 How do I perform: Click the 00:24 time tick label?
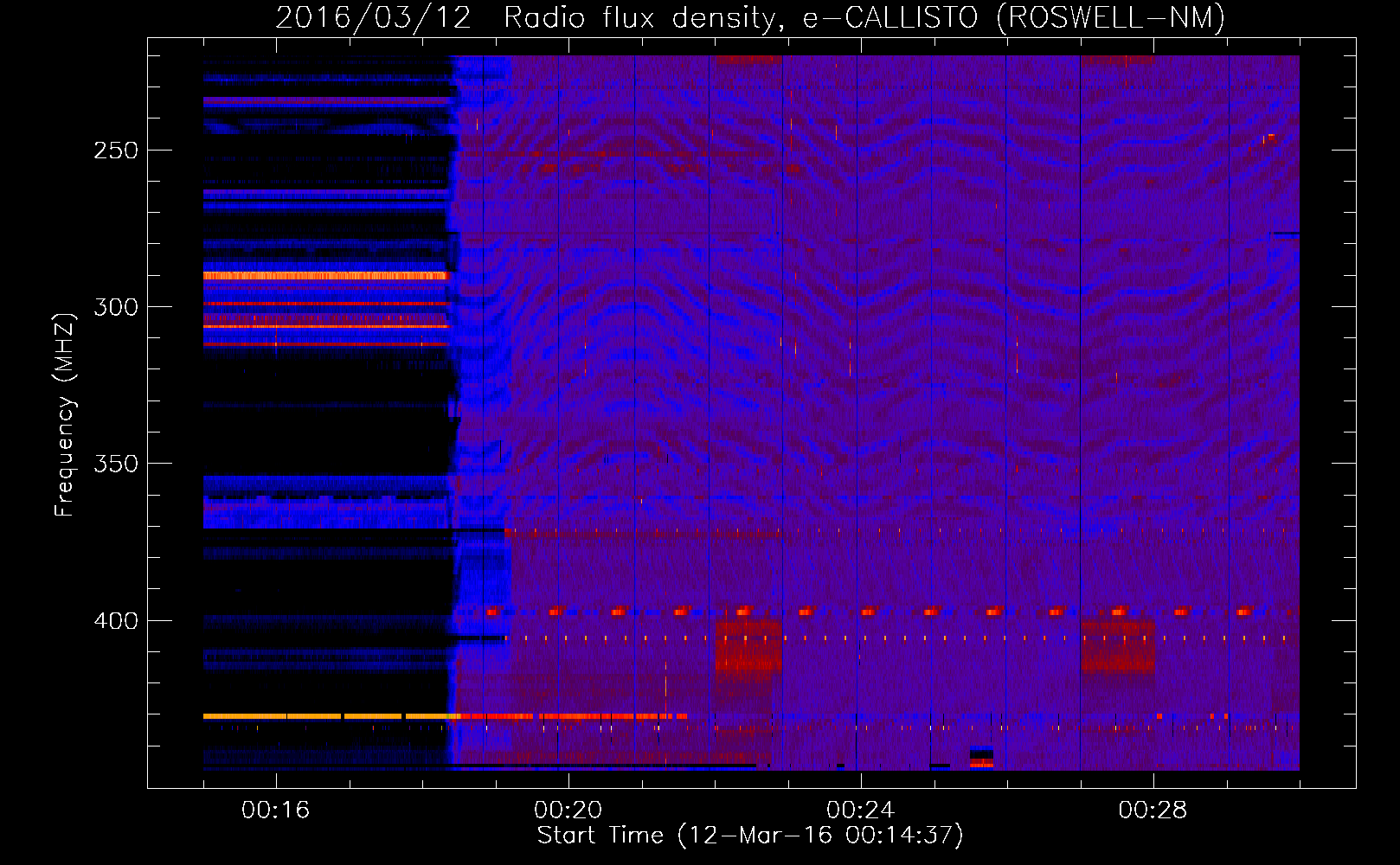[861, 810]
